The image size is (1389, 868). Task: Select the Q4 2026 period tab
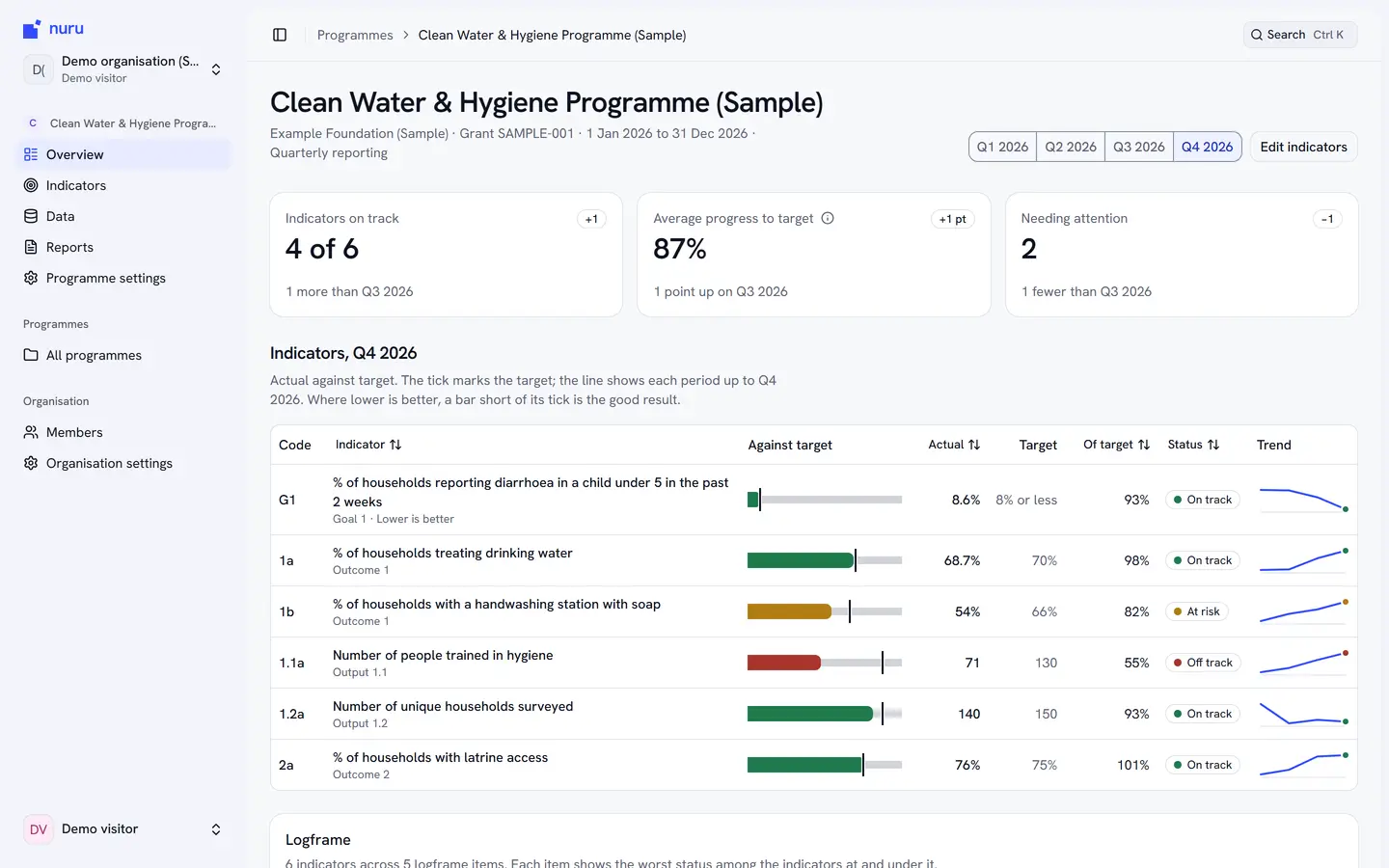point(1208,147)
